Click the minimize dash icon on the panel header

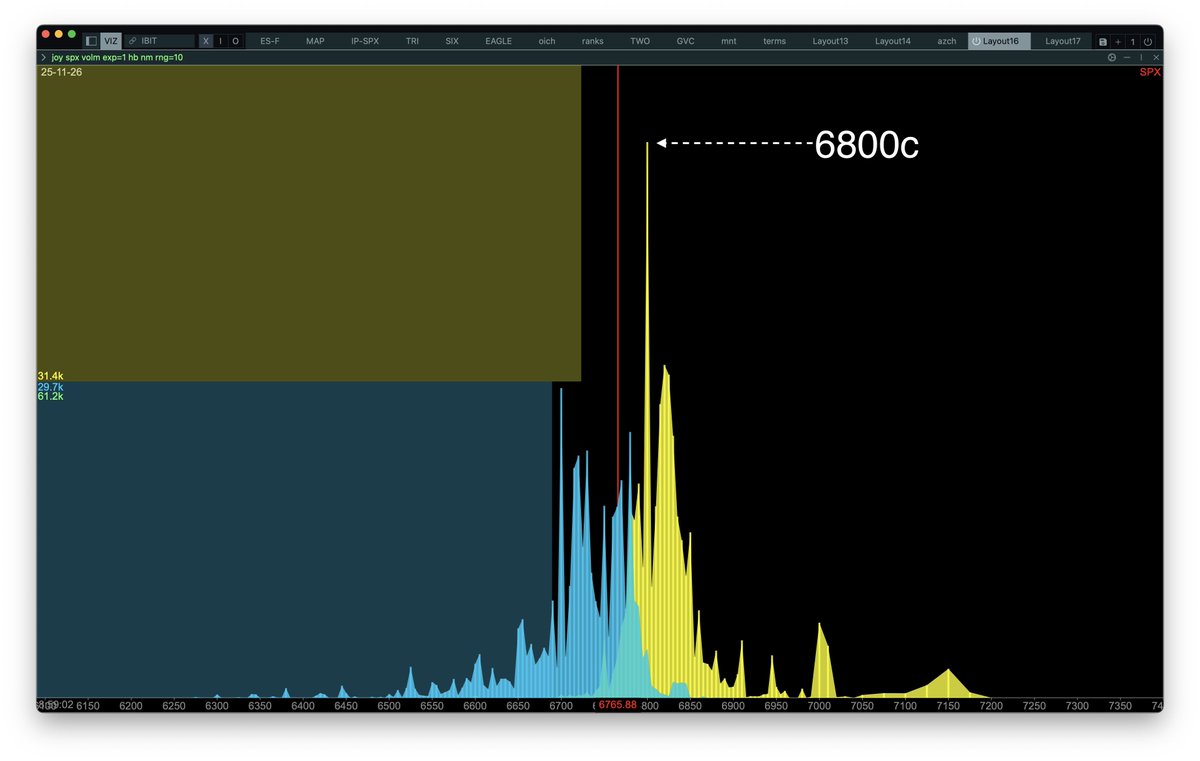[x=1127, y=57]
